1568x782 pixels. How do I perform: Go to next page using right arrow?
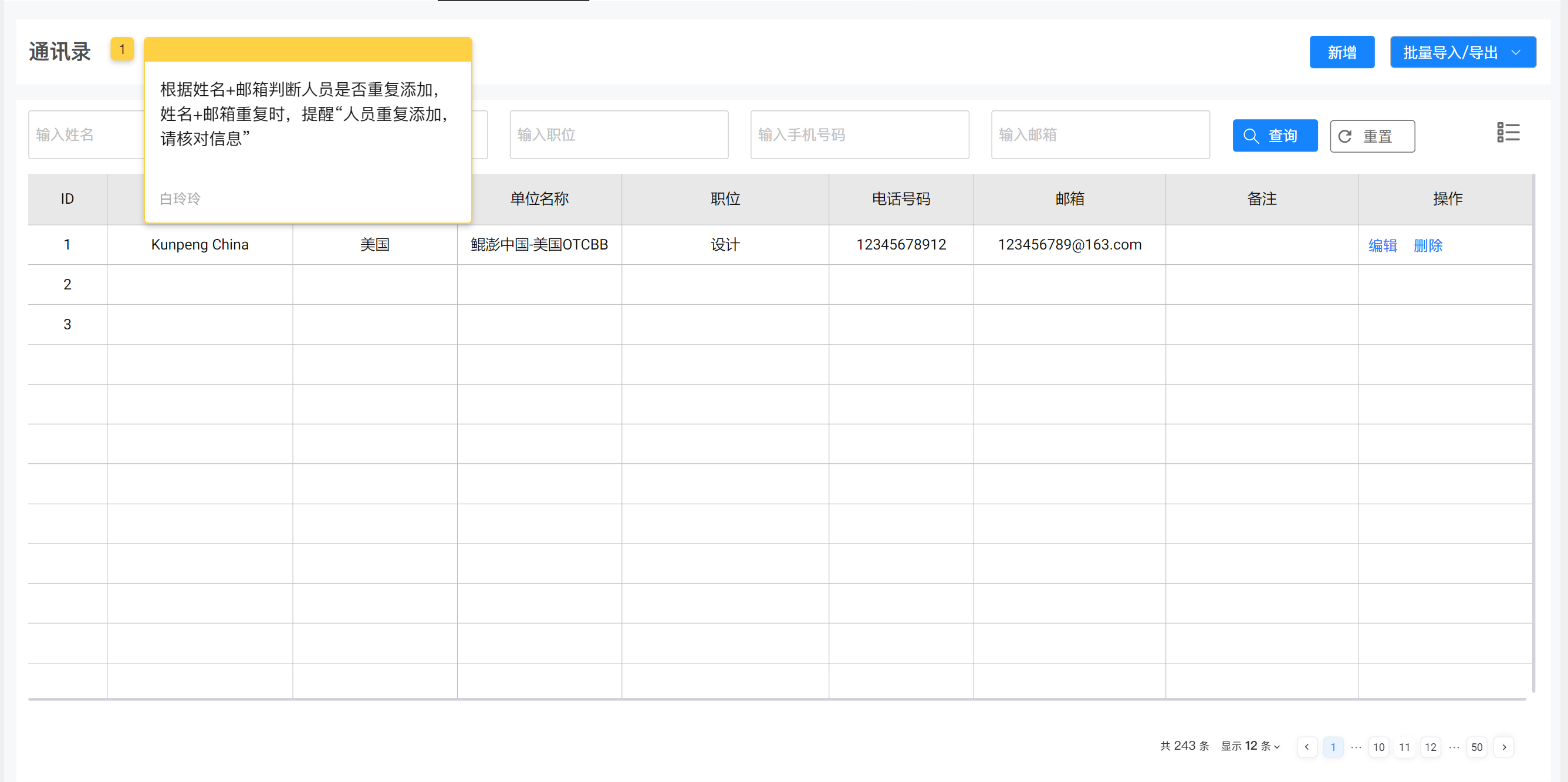point(1503,747)
